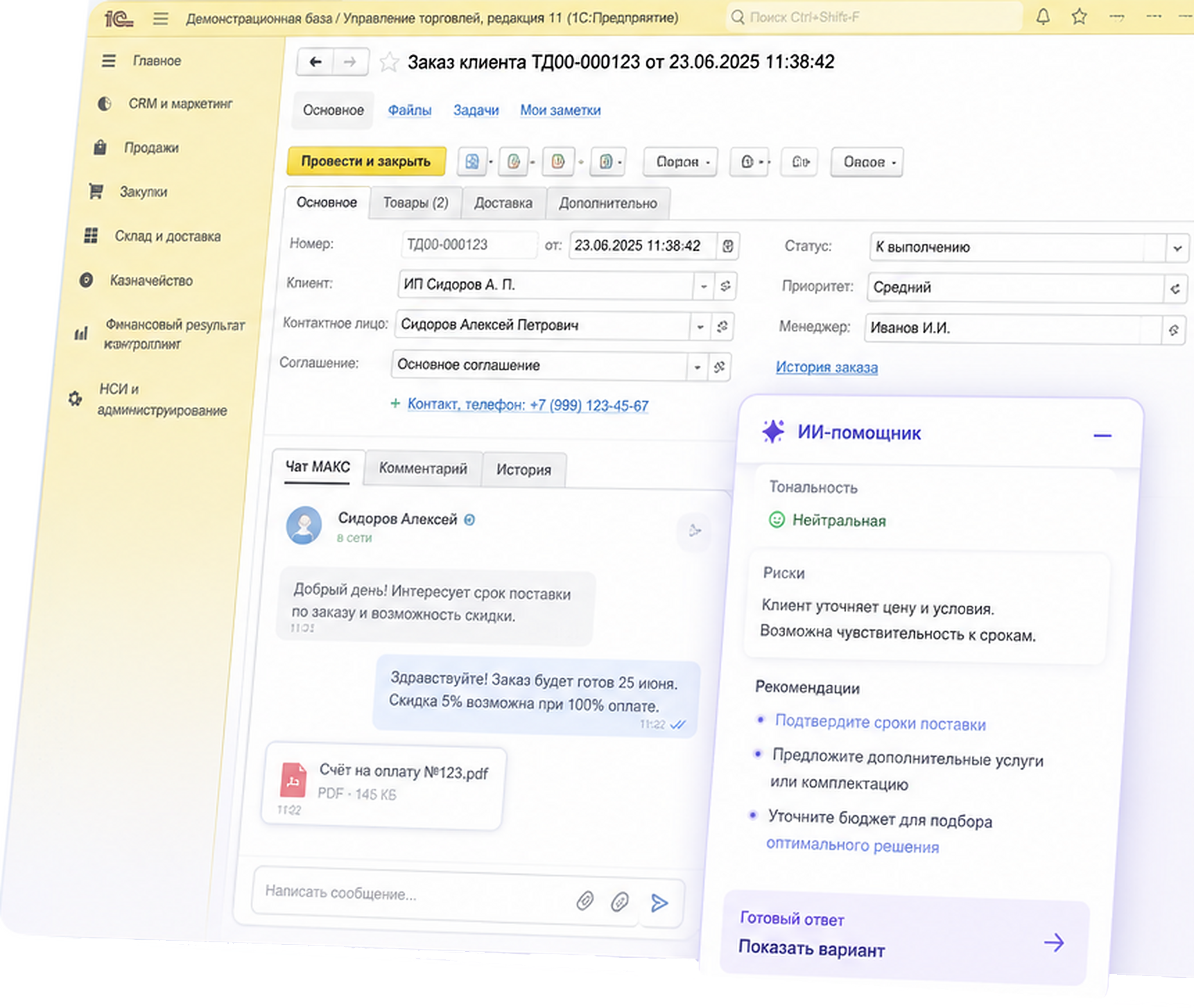Select the Чат МАКС tab
This screenshot has width=1194, height=1008.
[318, 467]
